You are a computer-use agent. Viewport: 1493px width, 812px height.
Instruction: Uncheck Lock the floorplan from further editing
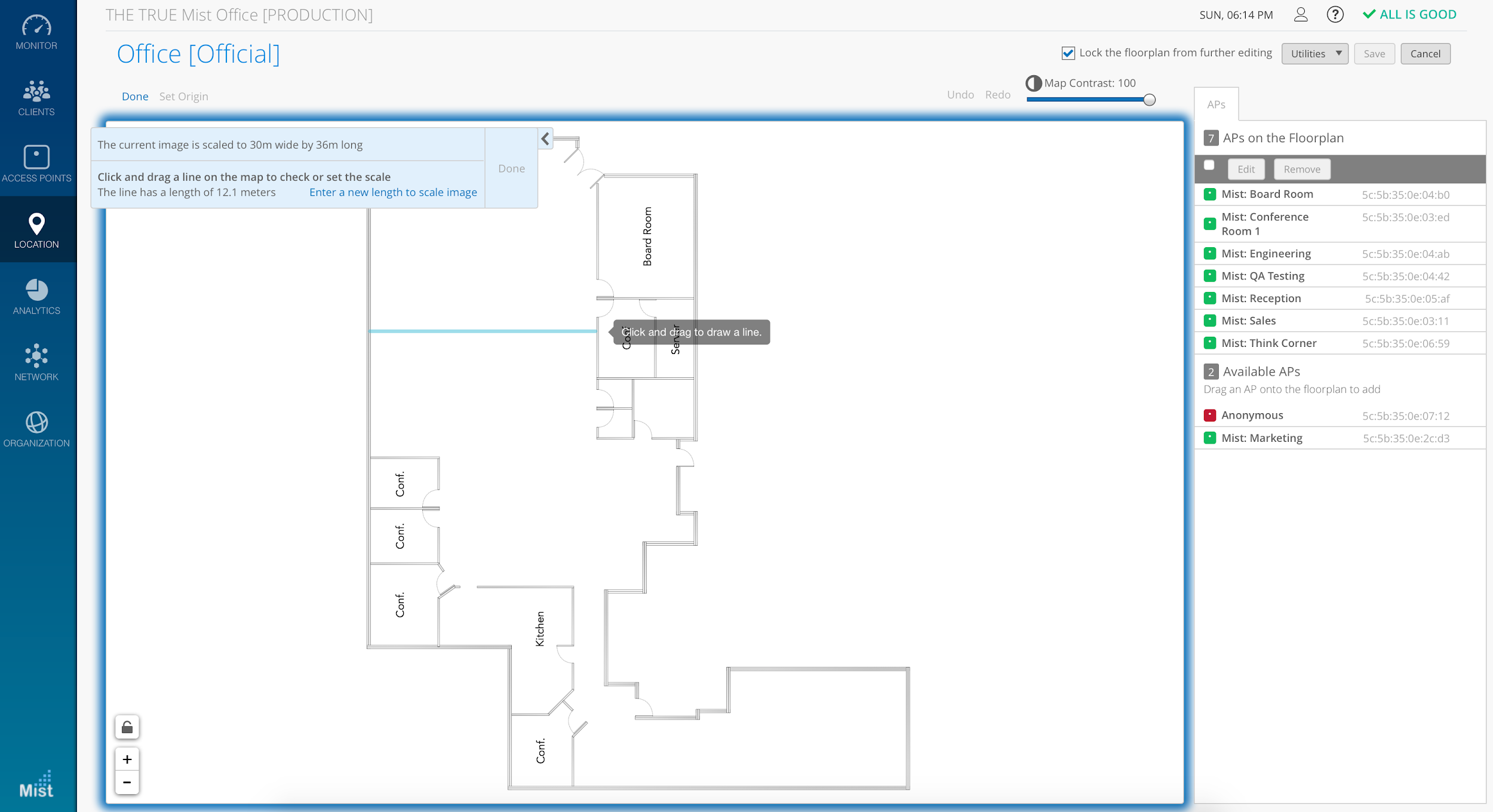pos(1068,53)
